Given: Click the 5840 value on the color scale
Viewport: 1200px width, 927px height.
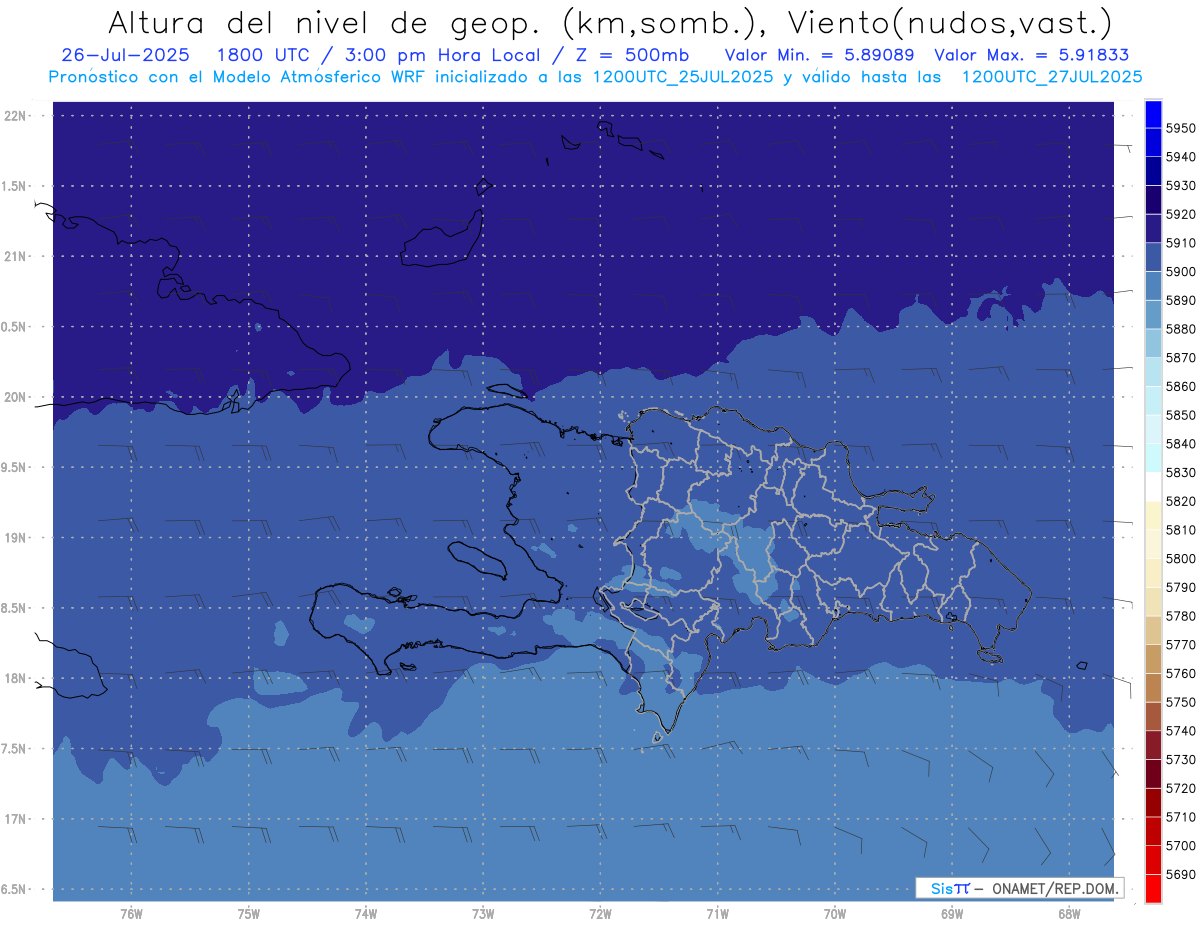Looking at the screenshot, I should click(1181, 444).
